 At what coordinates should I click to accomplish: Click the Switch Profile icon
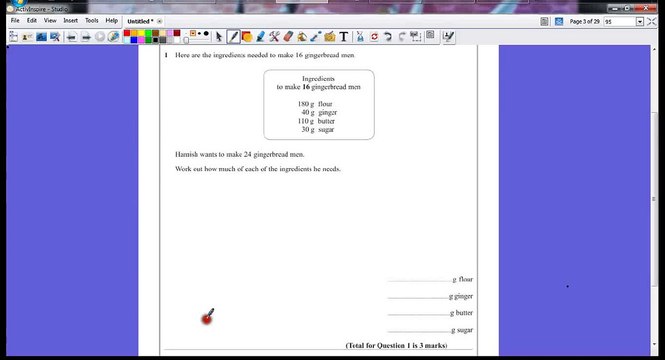coord(27,37)
